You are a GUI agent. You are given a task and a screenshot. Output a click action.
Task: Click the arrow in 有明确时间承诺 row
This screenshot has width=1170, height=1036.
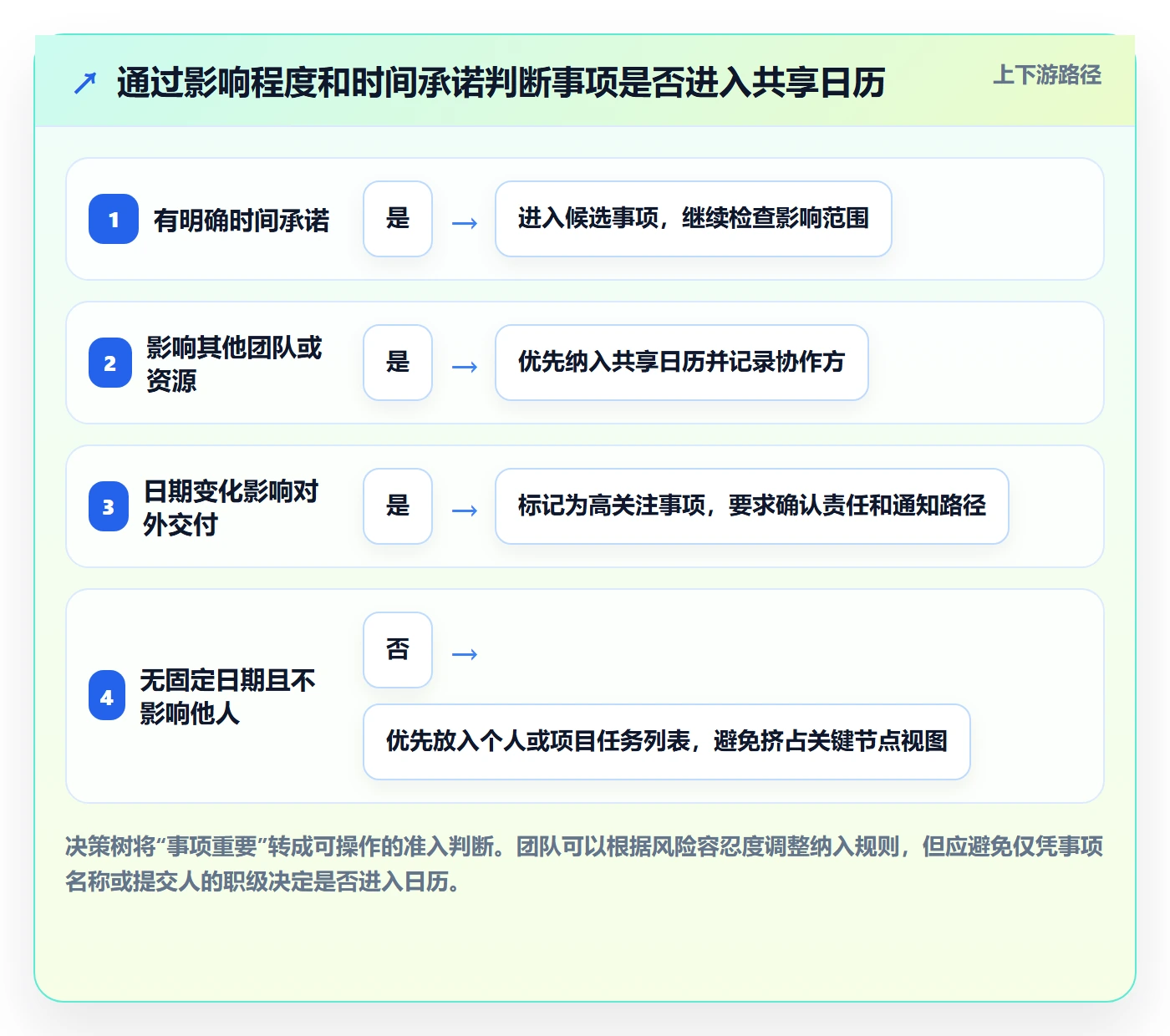tap(465, 223)
